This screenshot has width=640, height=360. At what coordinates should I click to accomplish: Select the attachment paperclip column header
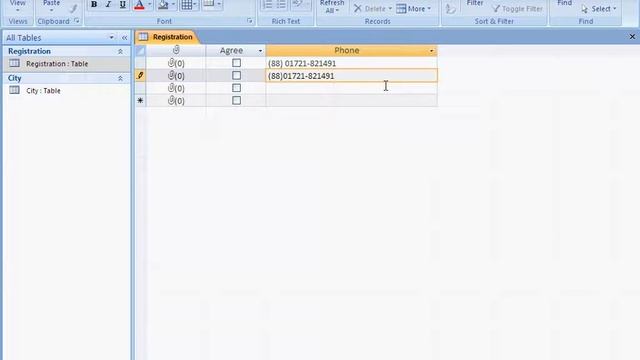coord(176,51)
